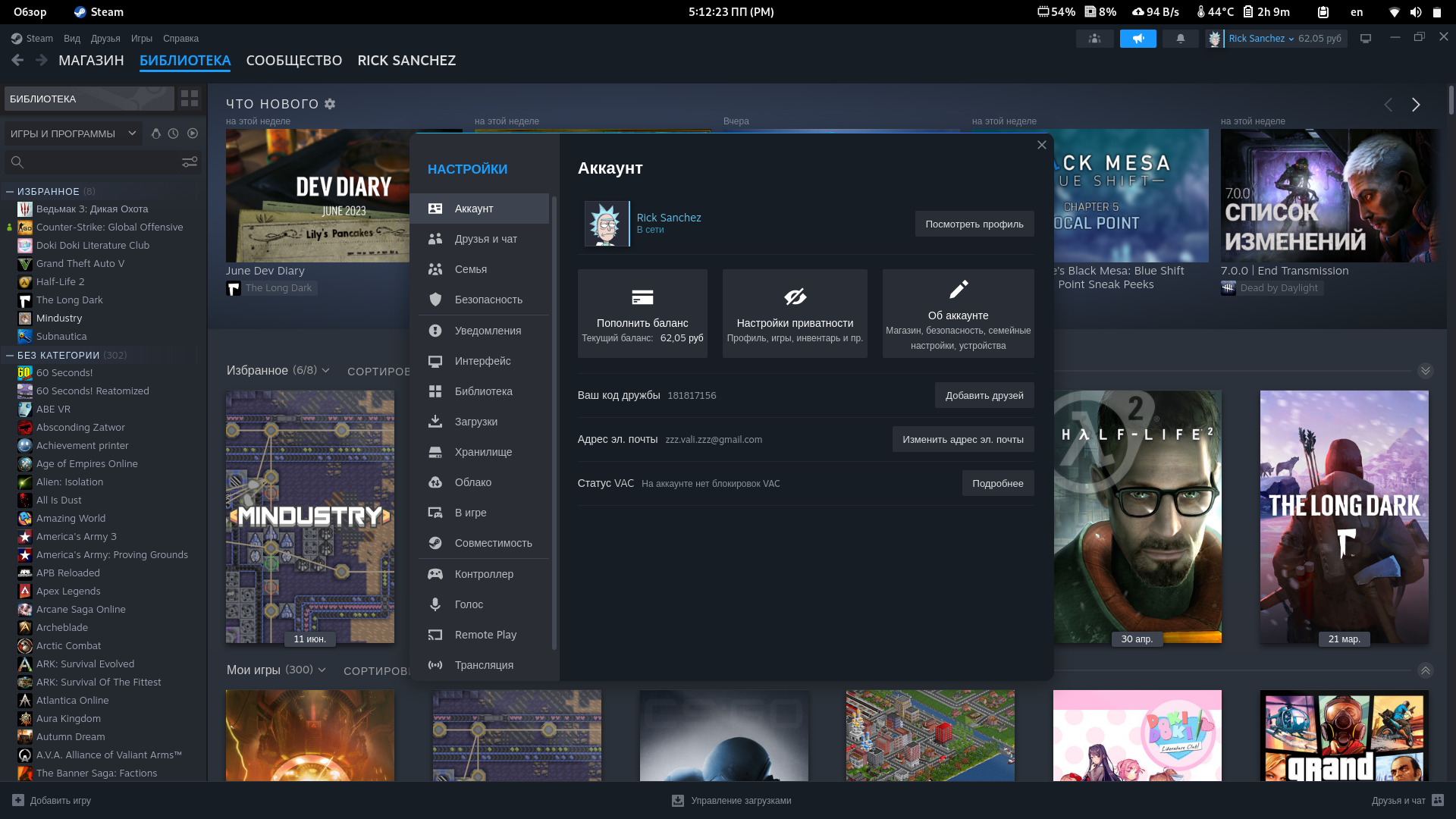Open the Справка menu
1456x819 pixels.
180,39
